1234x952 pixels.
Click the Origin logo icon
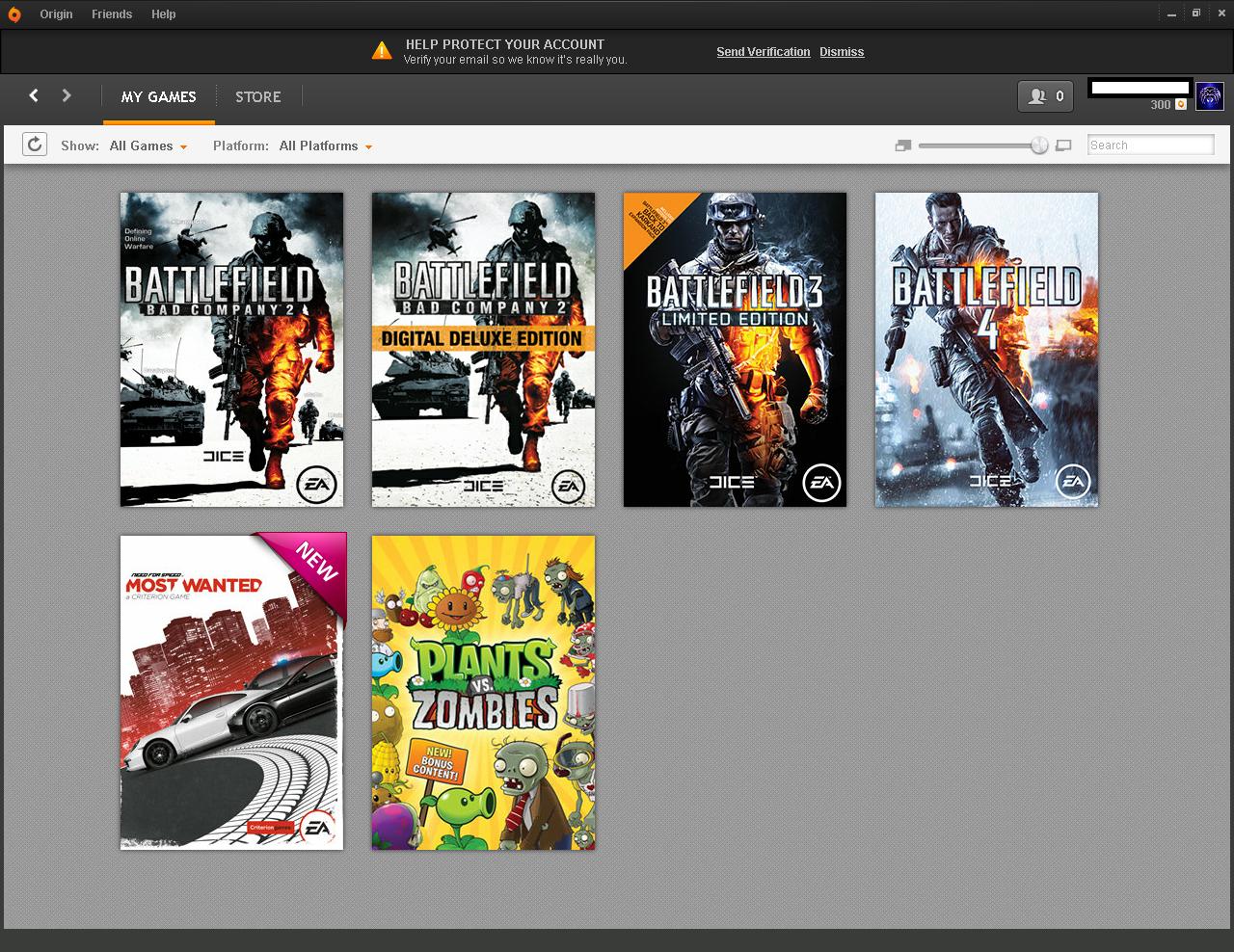(13, 13)
